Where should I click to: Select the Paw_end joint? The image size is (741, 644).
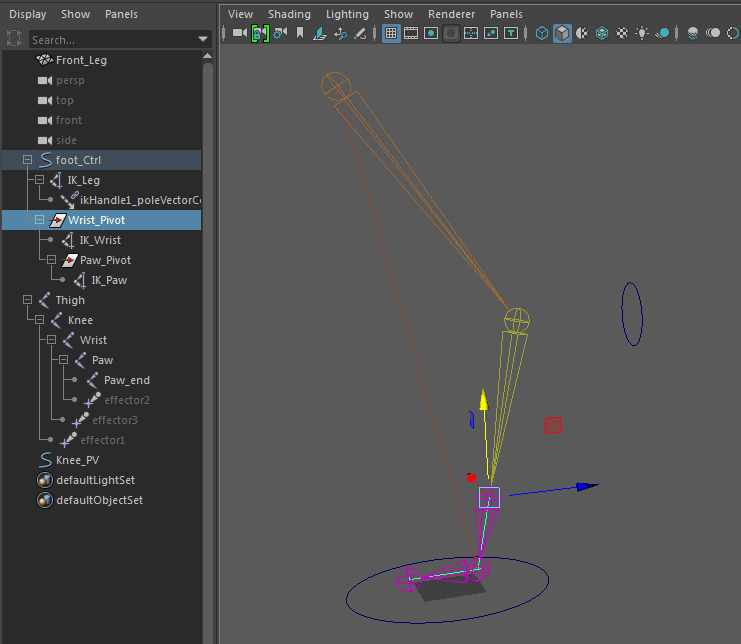[127, 380]
